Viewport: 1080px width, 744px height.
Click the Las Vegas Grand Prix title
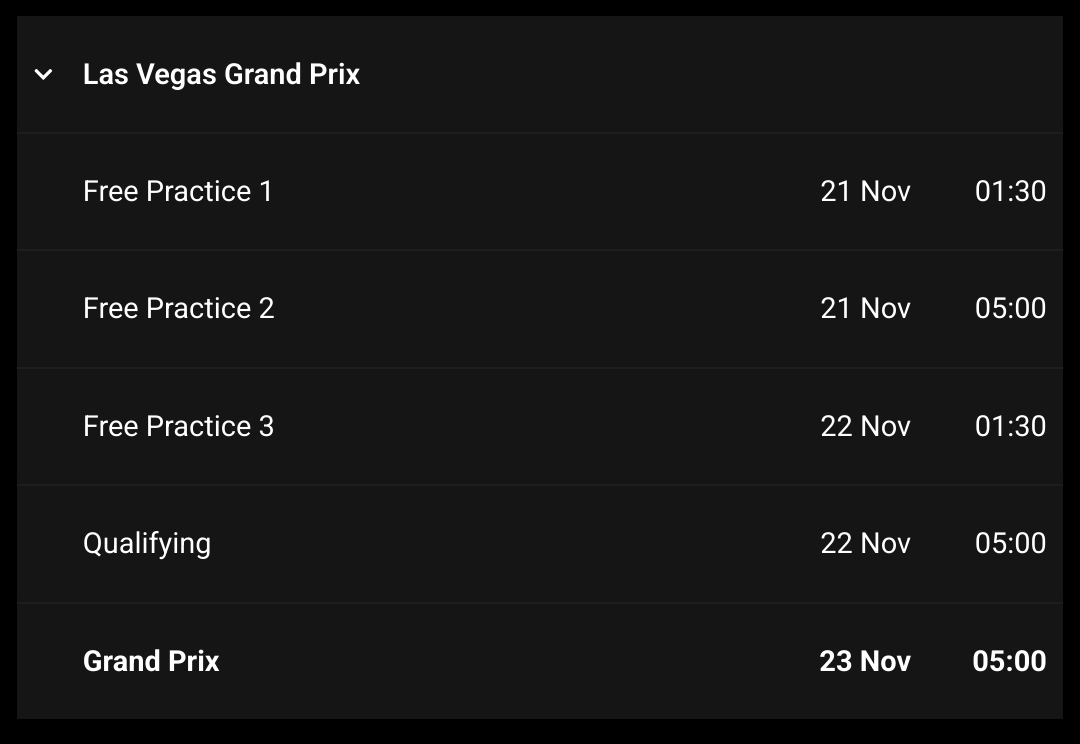click(221, 74)
